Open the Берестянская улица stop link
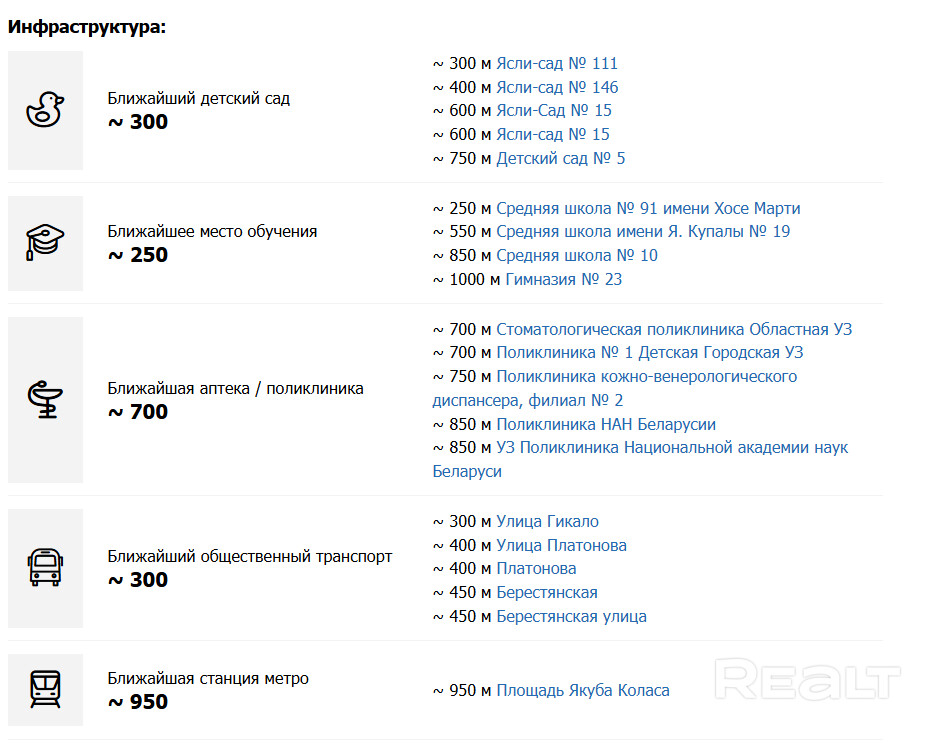 tap(571, 616)
